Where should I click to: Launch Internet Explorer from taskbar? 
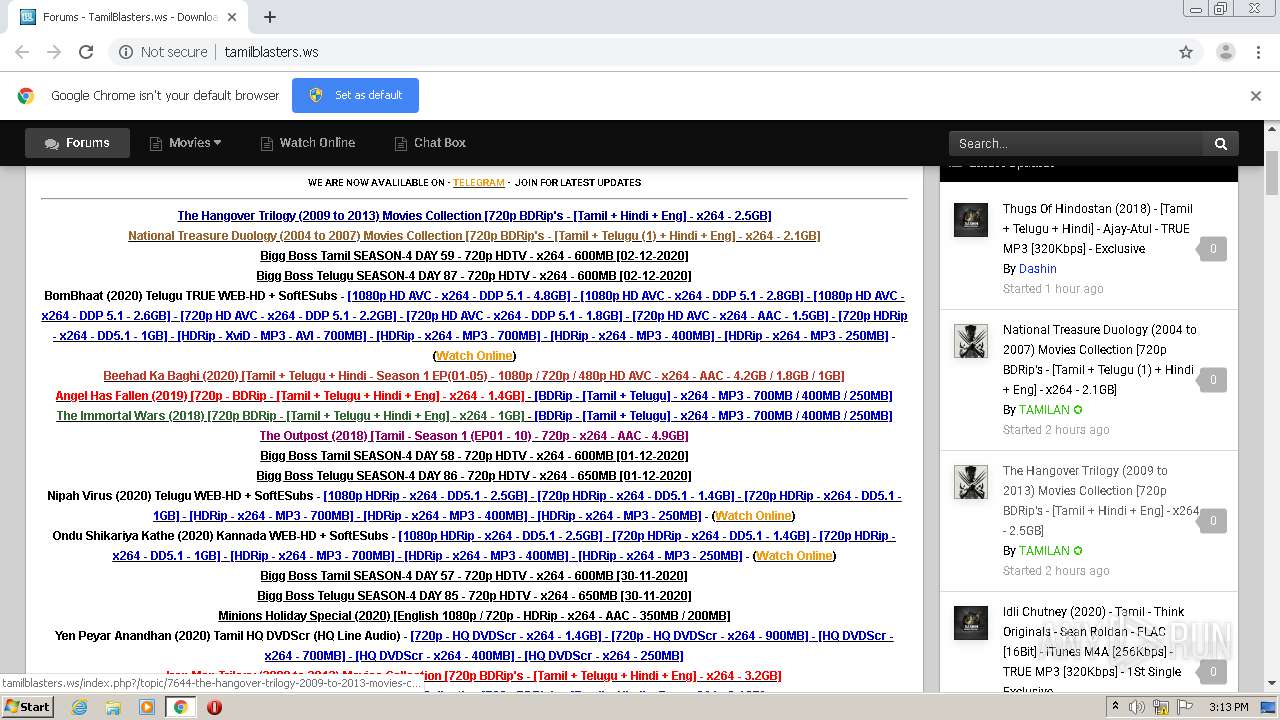point(79,707)
